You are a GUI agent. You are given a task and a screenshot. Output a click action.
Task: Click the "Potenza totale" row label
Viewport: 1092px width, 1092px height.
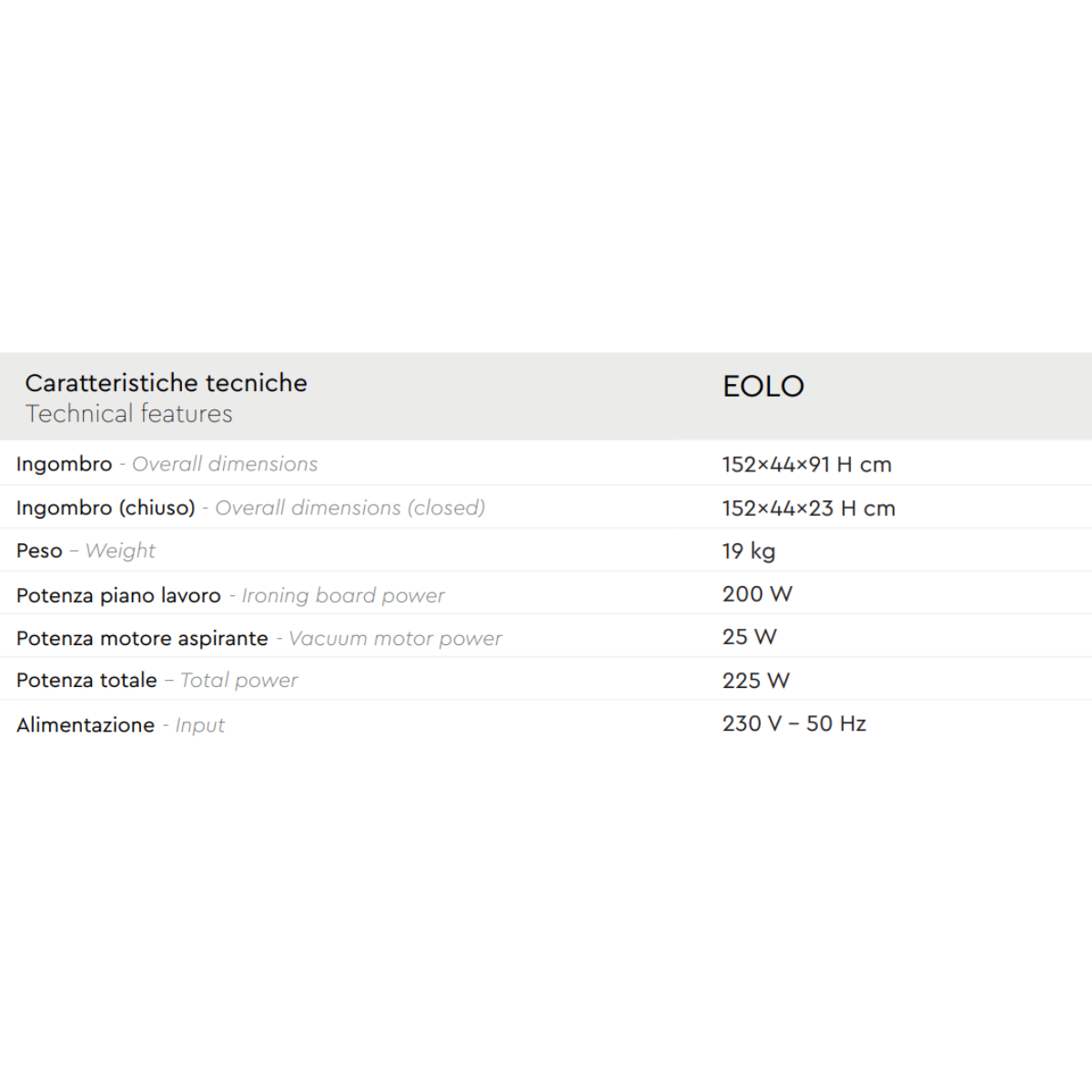pos(86,681)
